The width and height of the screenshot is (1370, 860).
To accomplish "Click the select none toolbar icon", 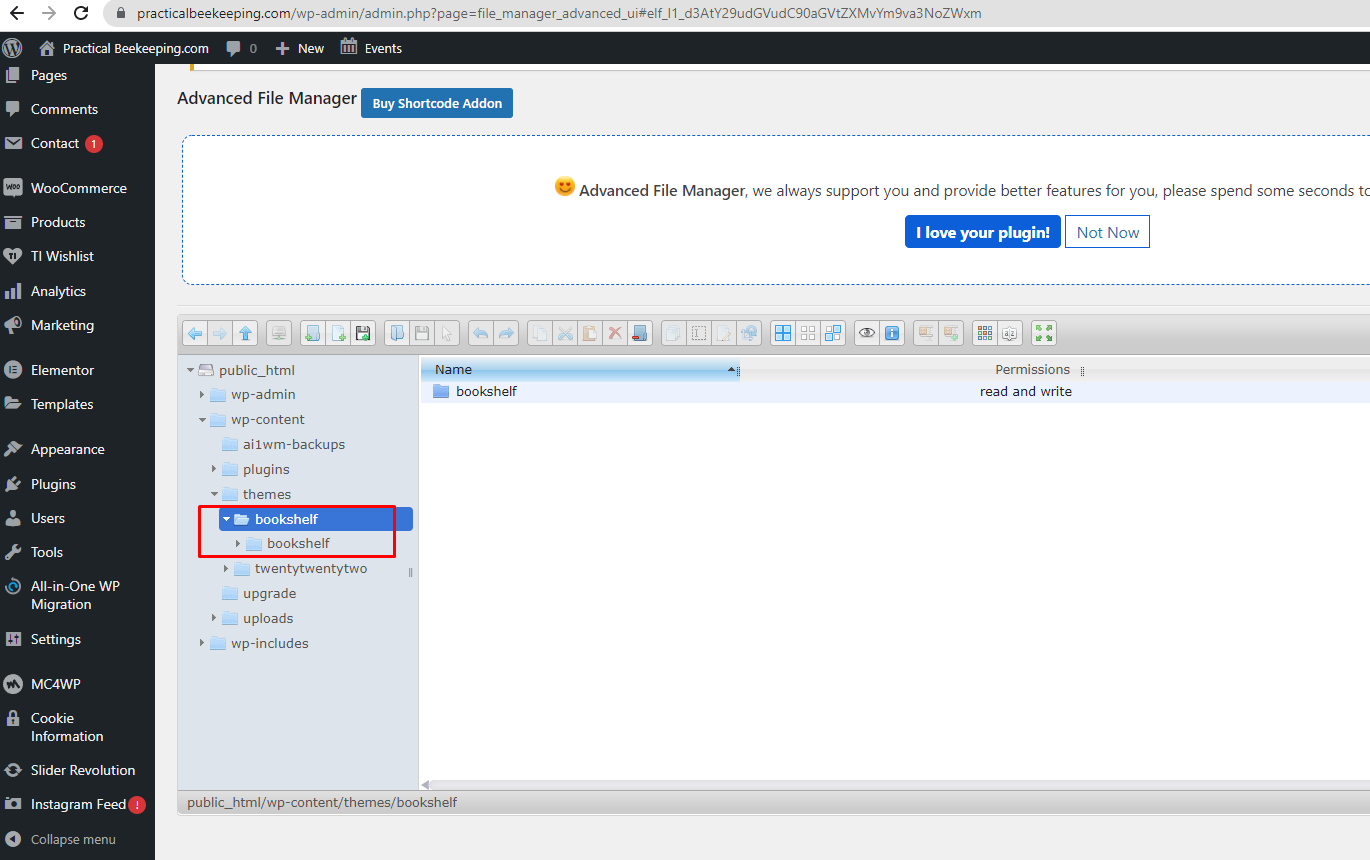I will pyautogui.click(x=808, y=333).
